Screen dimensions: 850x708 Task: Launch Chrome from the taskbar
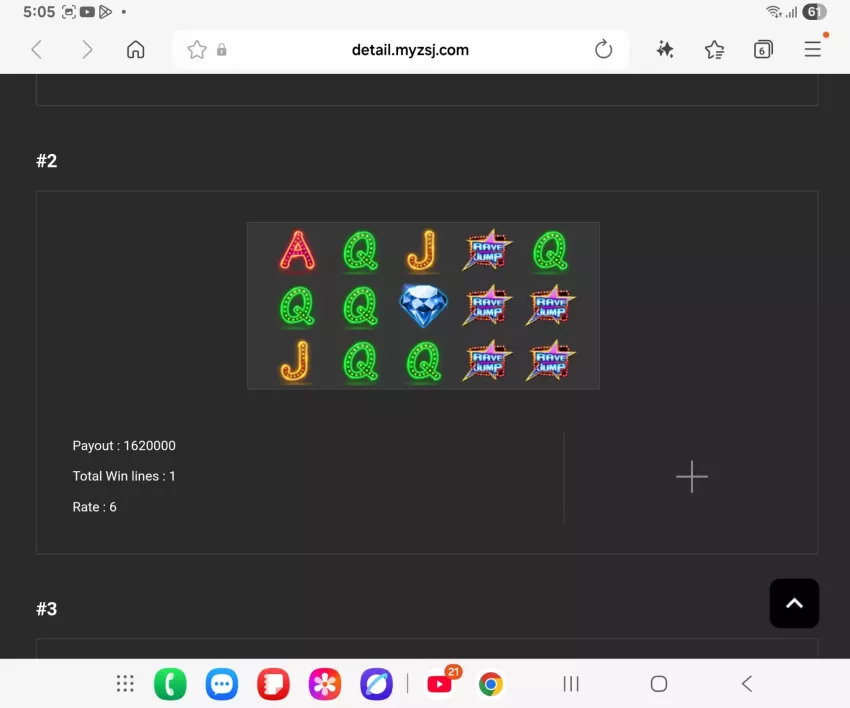pyautogui.click(x=491, y=684)
